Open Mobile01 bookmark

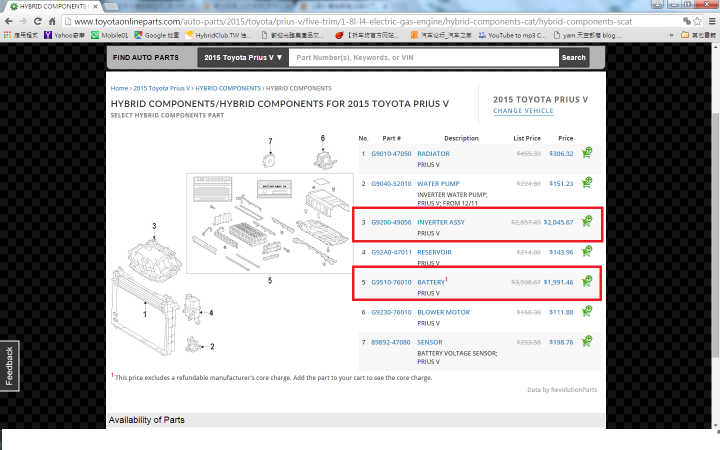pyautogui.click(x=109, y=35)
